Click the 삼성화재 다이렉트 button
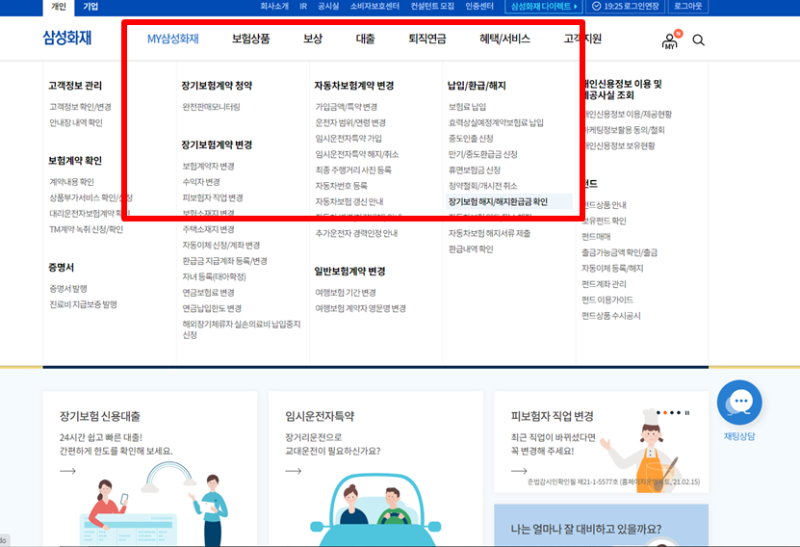Image resolution: width=800 pixels, height=547 pixels. 544,7
